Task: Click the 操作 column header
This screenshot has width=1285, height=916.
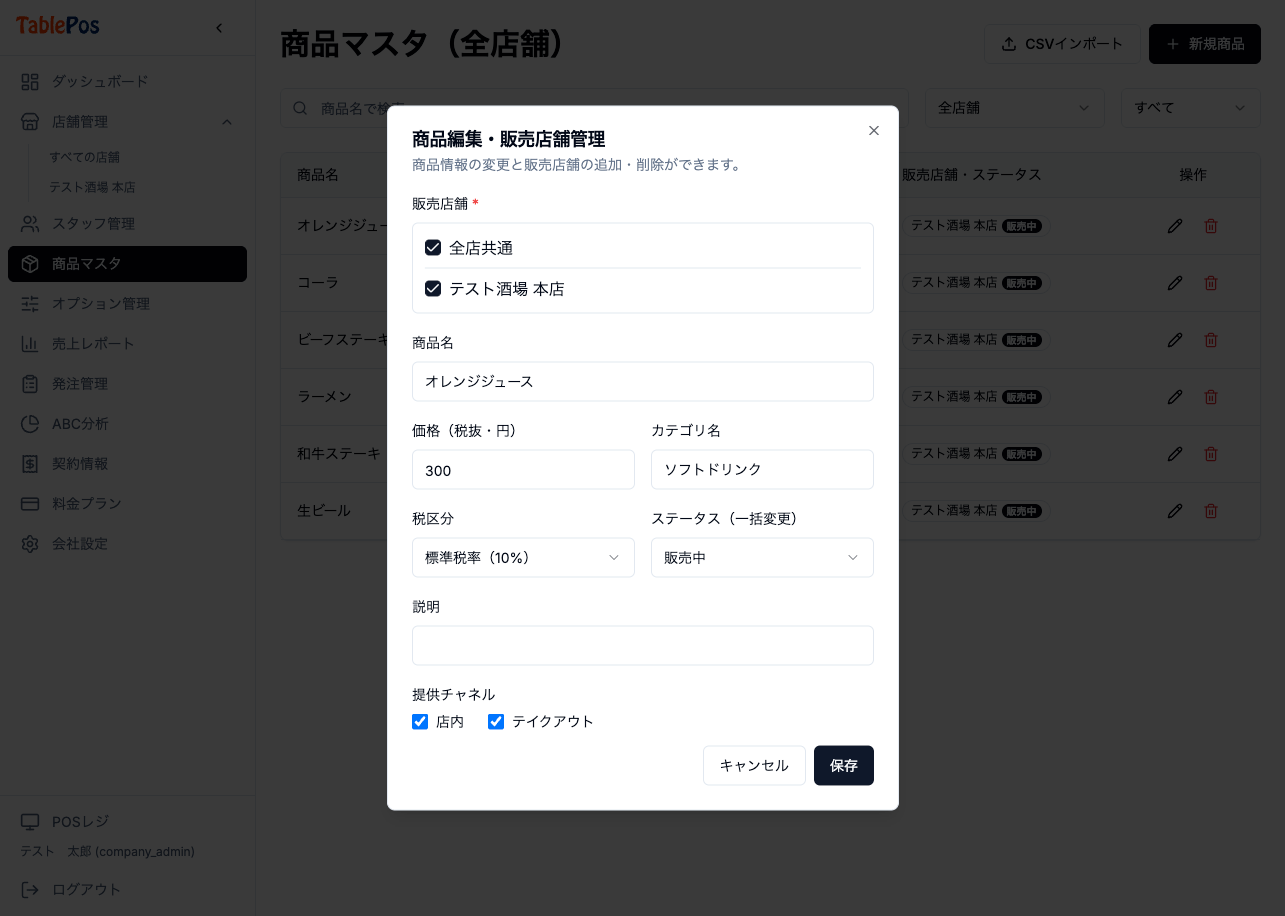Action: [x=1193, y=175]
